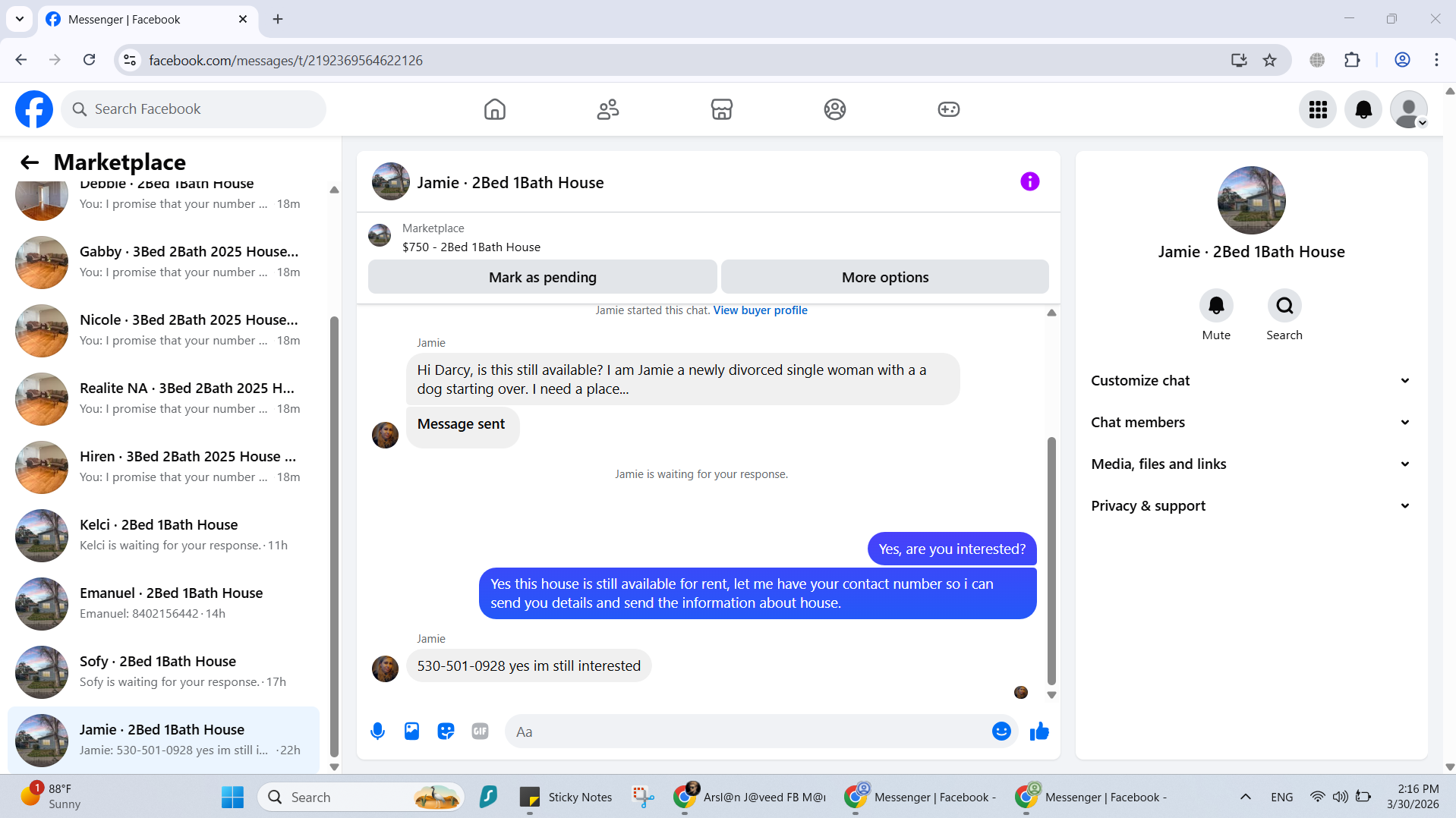Open the taskbar clock showing 2:16 PM
Screen dimensions: 1456x818
click(x=1413, y=797)
